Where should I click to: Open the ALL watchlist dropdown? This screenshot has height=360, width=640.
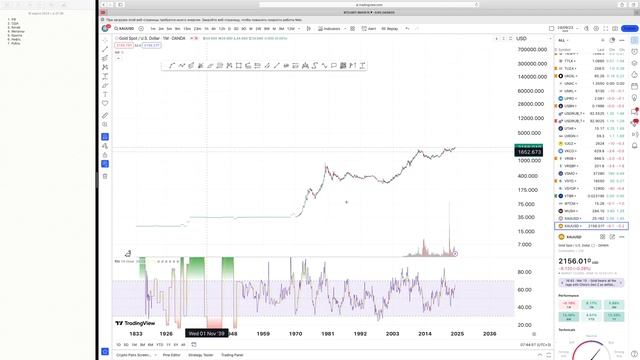tap(563, 40)
